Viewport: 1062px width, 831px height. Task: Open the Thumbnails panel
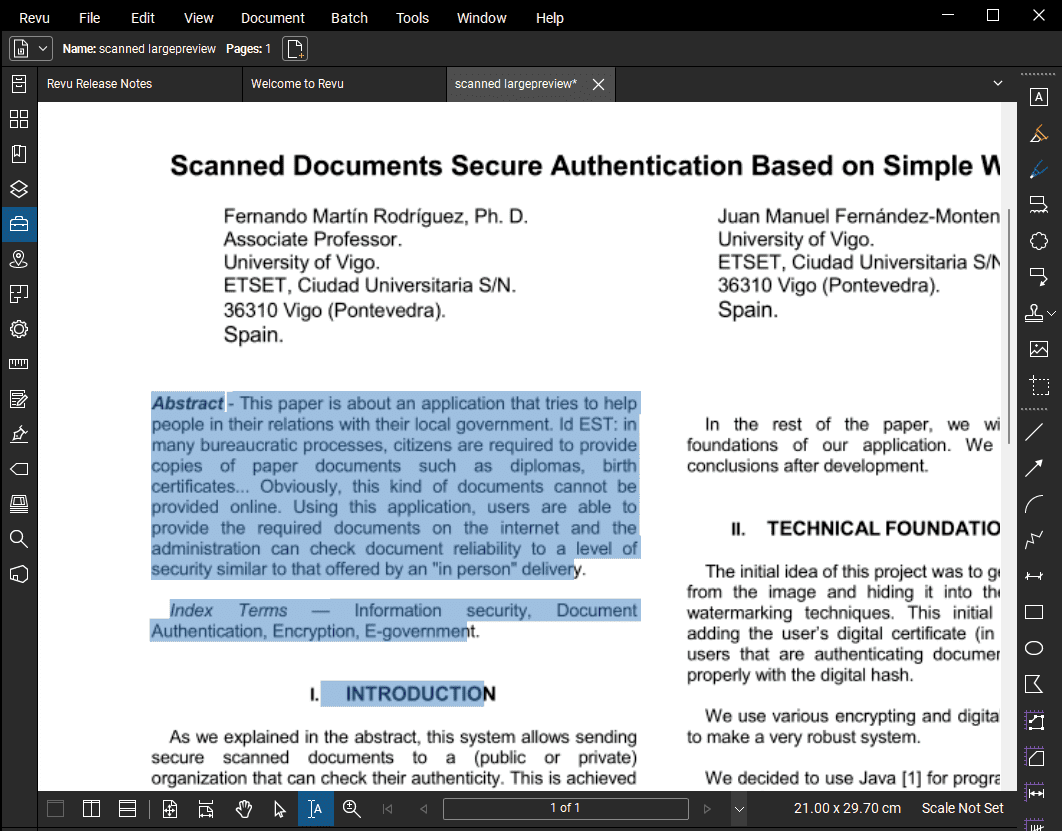(18, 119)
